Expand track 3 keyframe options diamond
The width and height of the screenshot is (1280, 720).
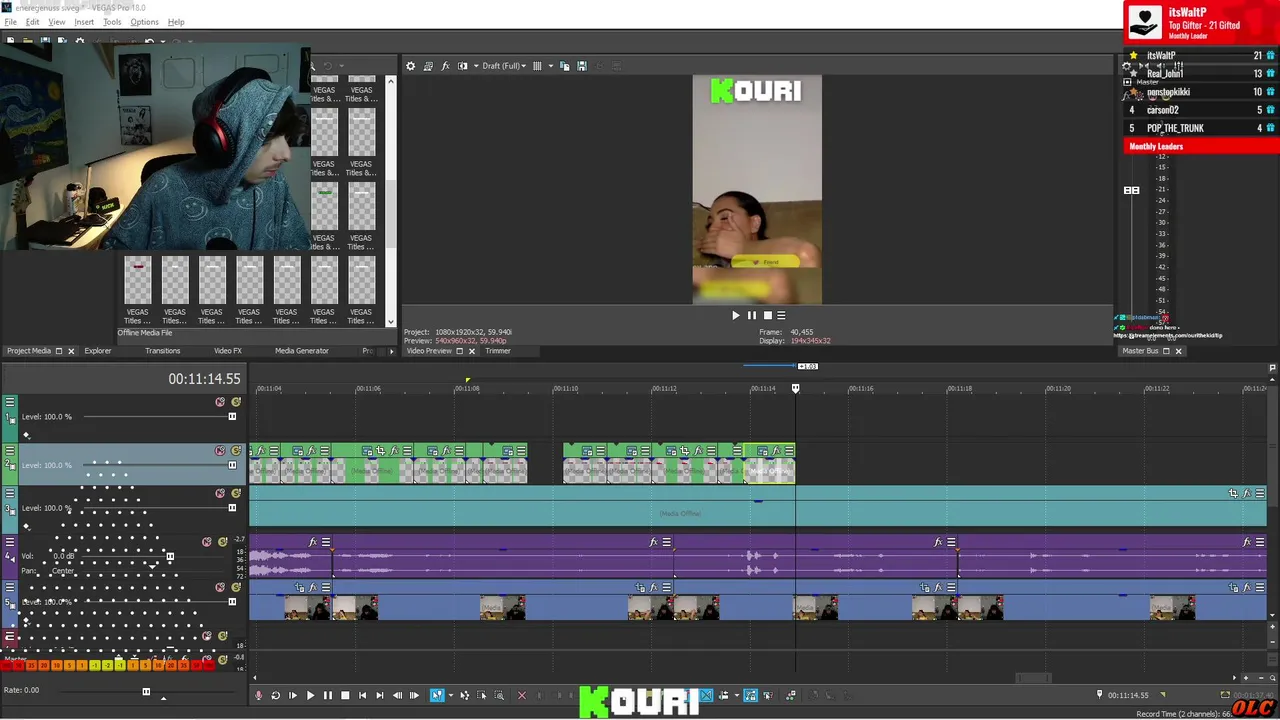tap(26, 526)
